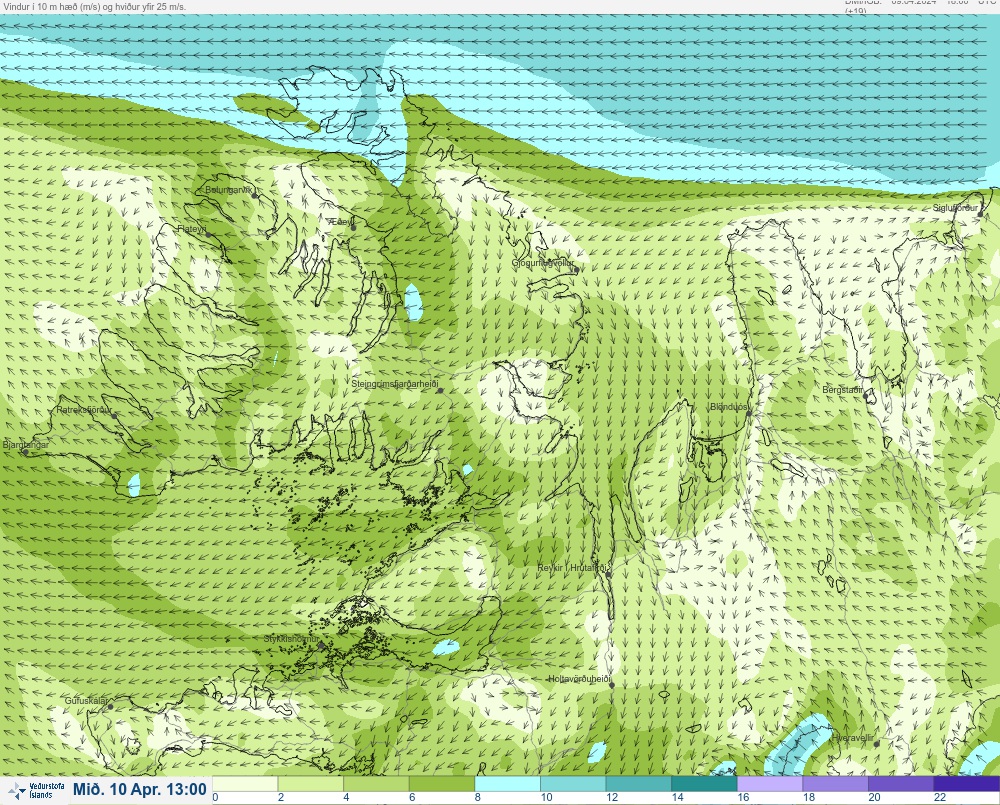Click the Bjargtangar station label
Viewport: 1000px width, 805px height.
(x=26, y=445)
